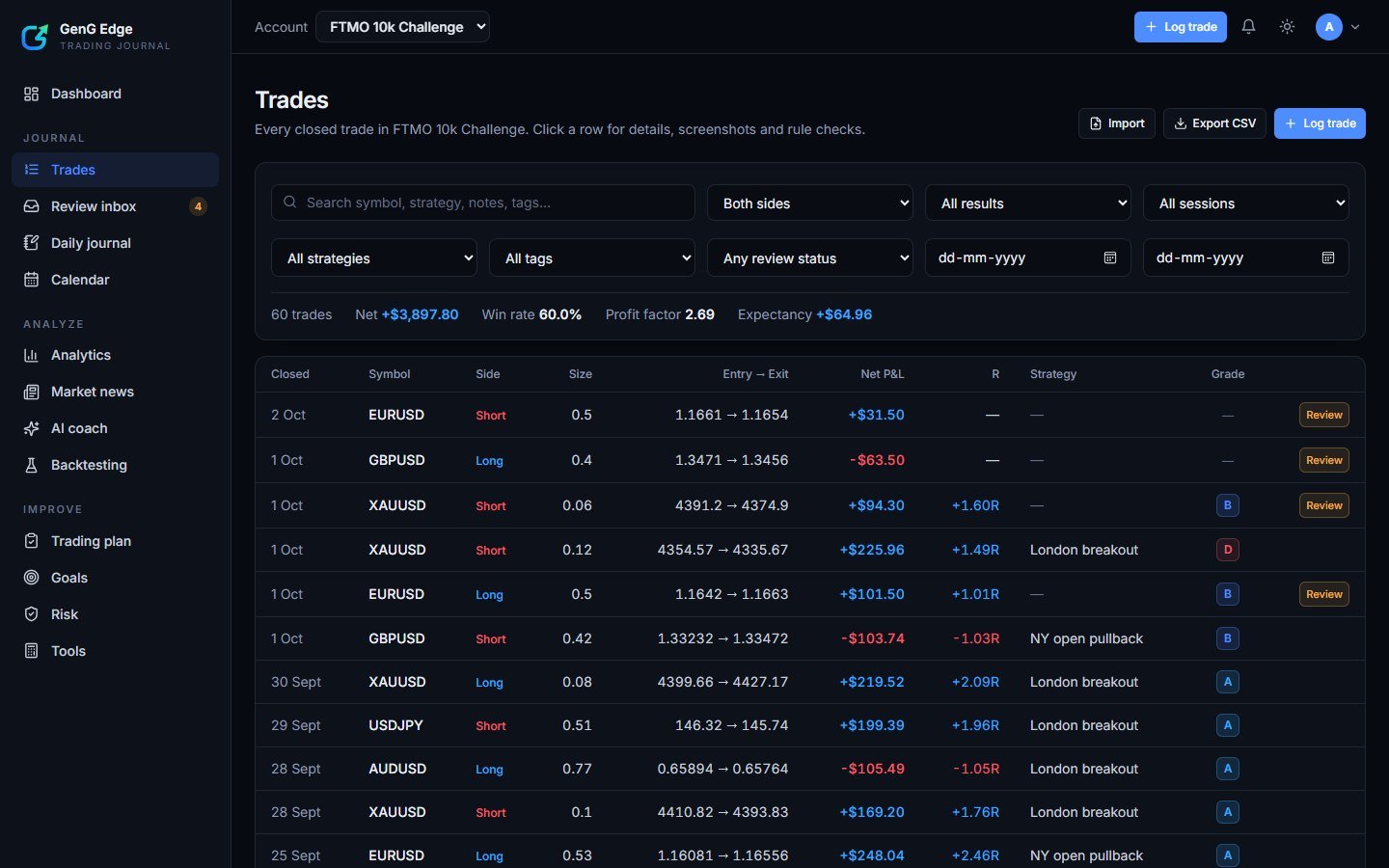Viewport: 1389px width, 868px height.
Task: Click the Import button
Action: coord(1116,123)
